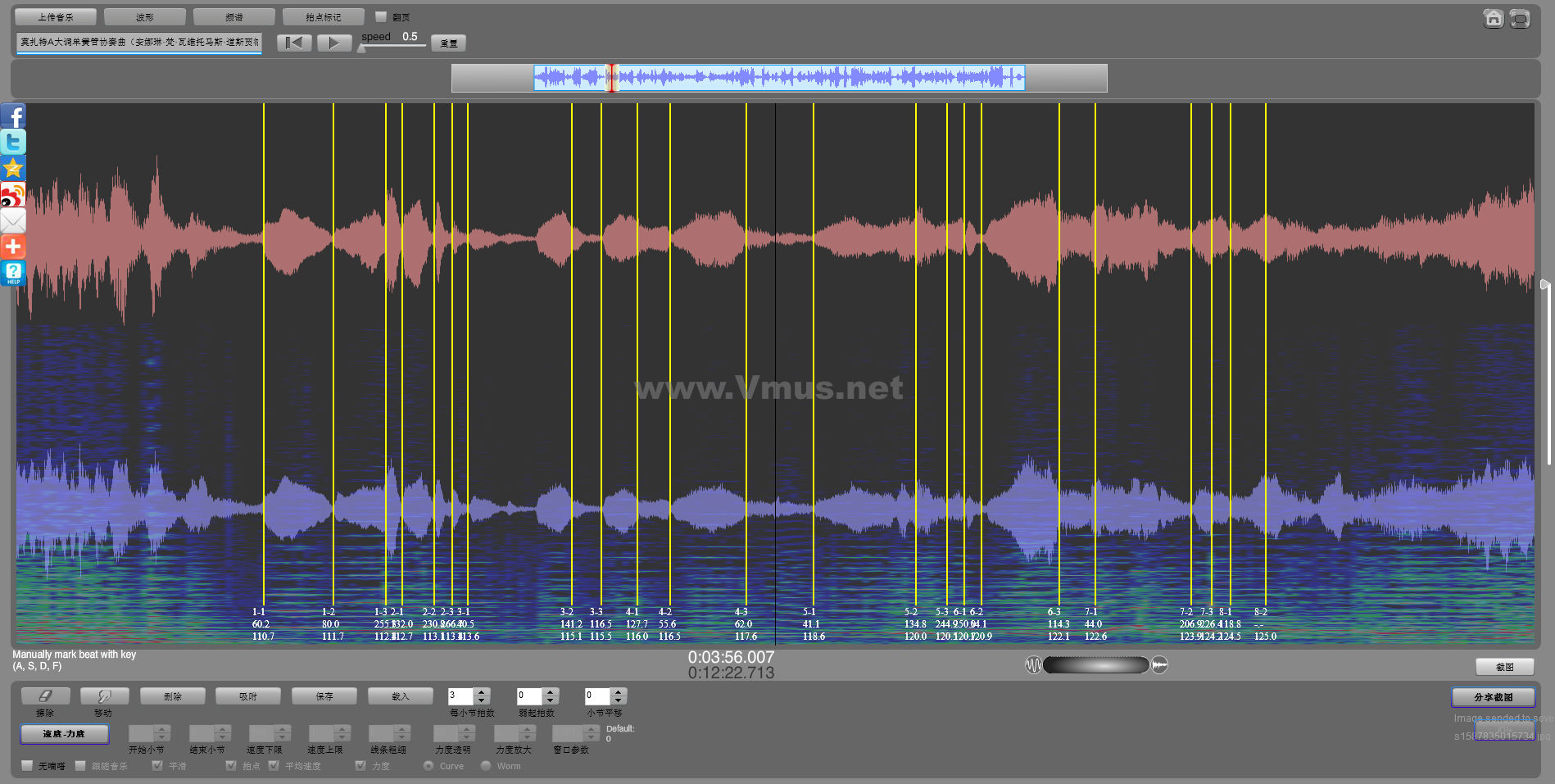Click the home icon at top right
This screenshot has height=784, width=1555.
click(1493, 19)
